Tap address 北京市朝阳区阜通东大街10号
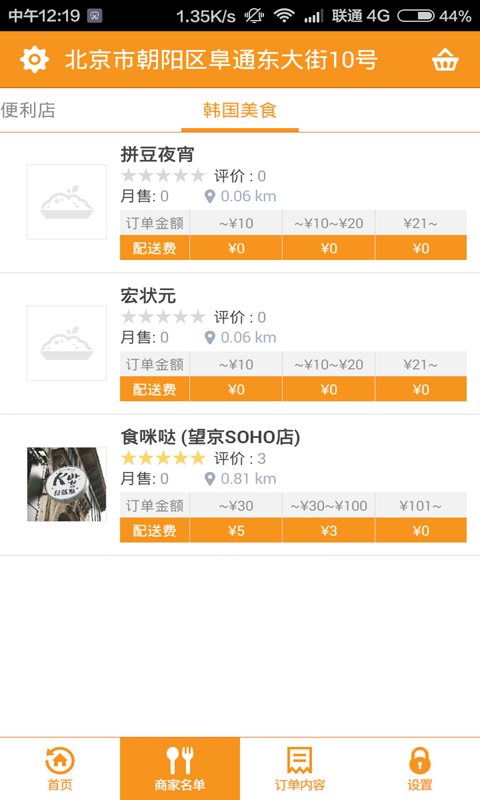 [221, 60]
